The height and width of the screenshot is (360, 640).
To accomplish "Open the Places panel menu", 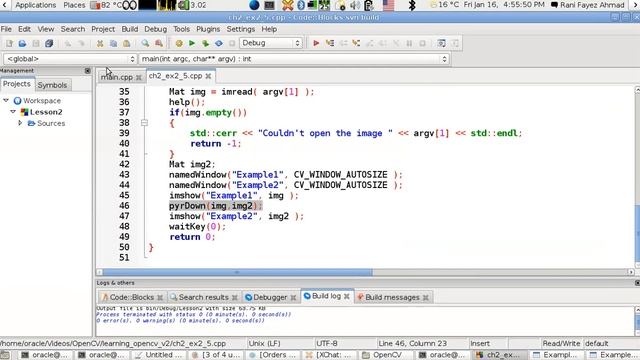I will 74,5.
